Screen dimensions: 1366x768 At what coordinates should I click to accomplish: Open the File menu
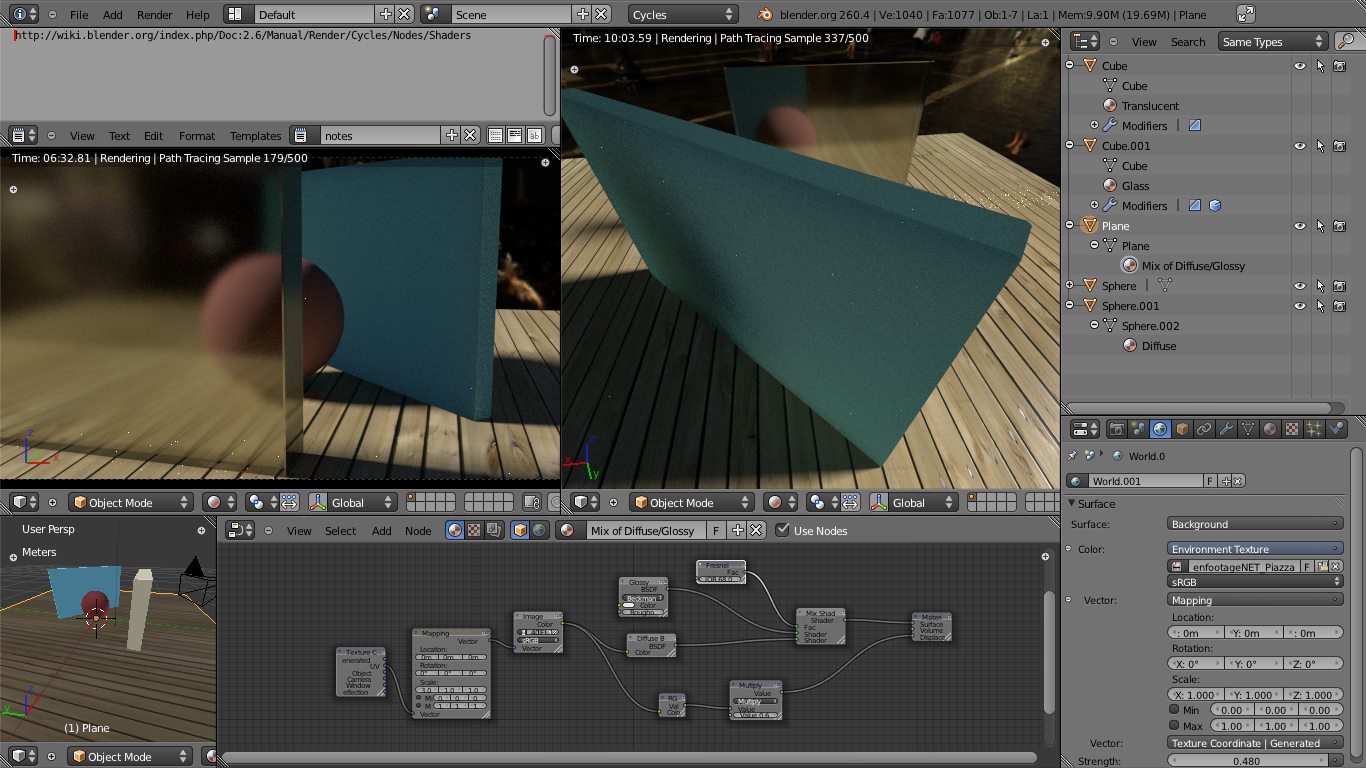(x=79, y=15)
